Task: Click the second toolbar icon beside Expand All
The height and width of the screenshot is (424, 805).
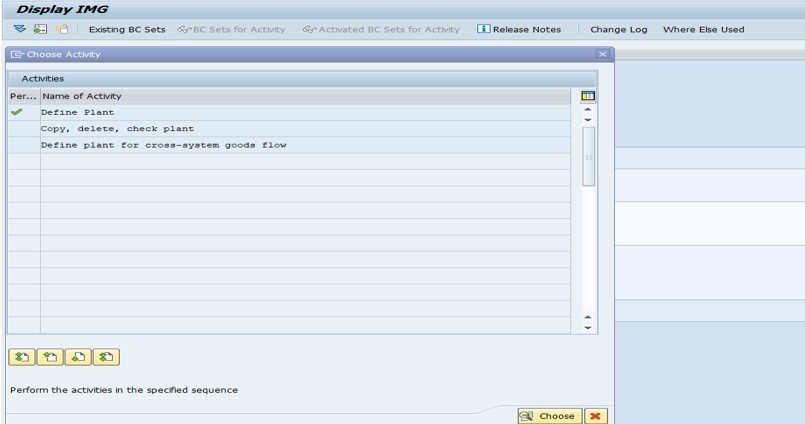Action: tap(41, 29)
